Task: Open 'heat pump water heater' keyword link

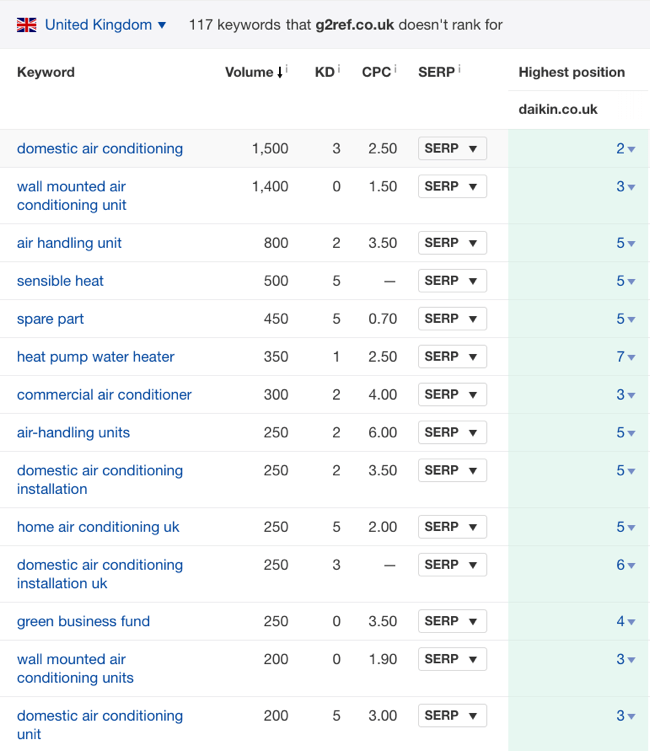Action: click(x=96, y=356)
